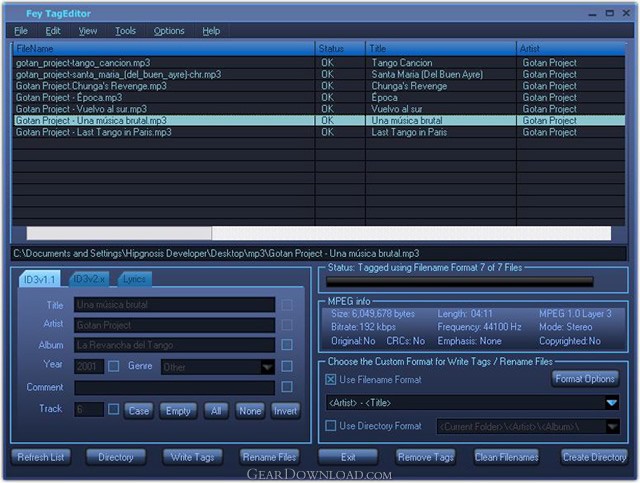Click the full file path display field
Image resolution: width=640 pixels, height=483 pixels.
pos(318,254)
